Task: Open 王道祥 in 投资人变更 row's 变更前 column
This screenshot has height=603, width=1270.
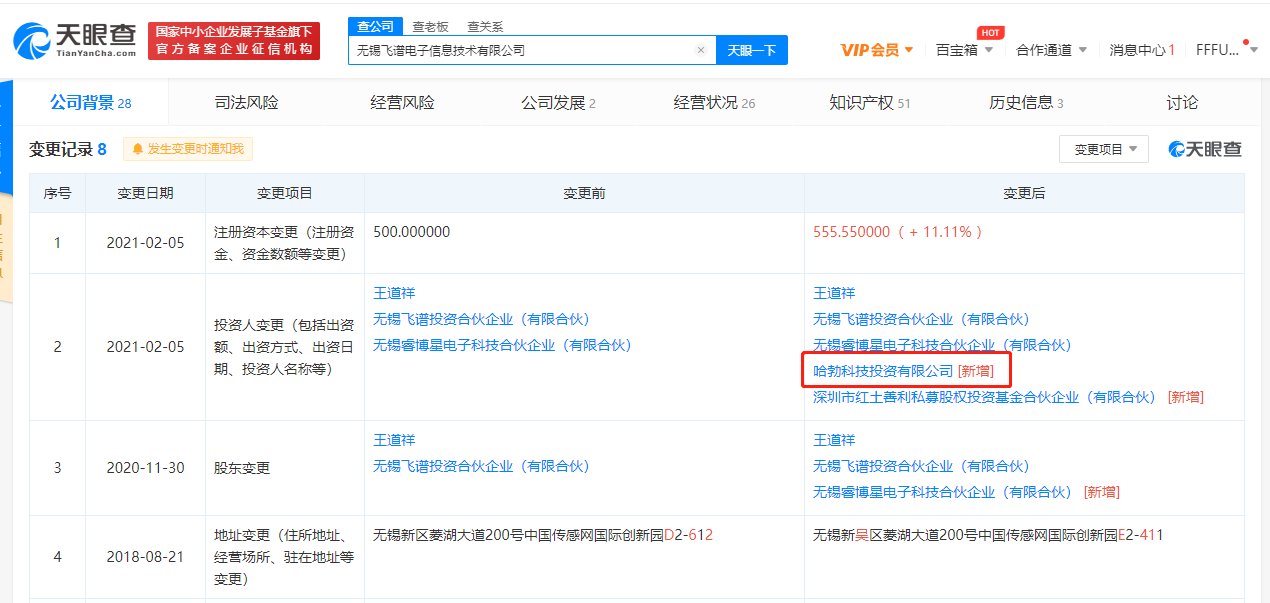Action: click(x=394, y=293)
